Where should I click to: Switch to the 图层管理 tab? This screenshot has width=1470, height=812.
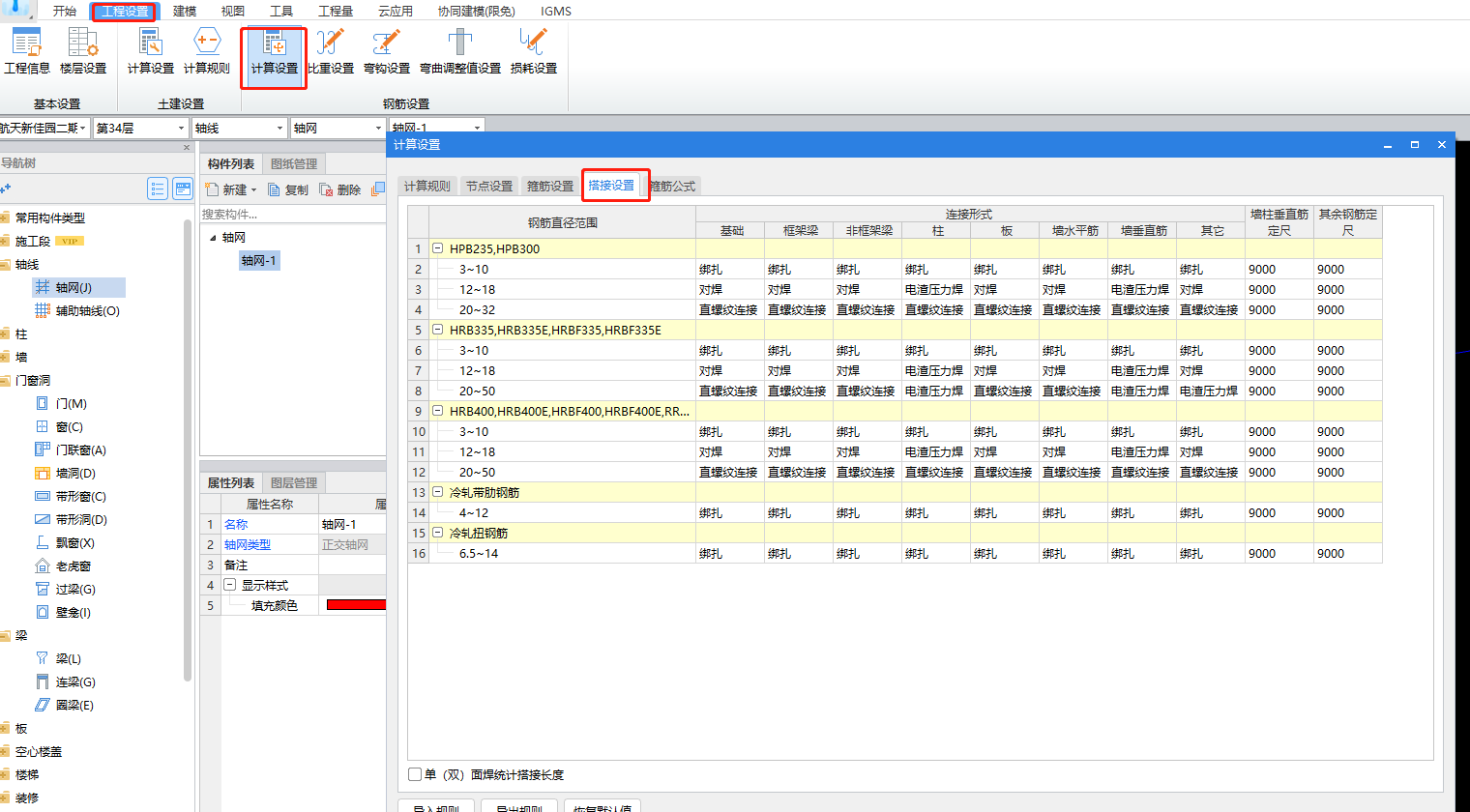[294, 483]
